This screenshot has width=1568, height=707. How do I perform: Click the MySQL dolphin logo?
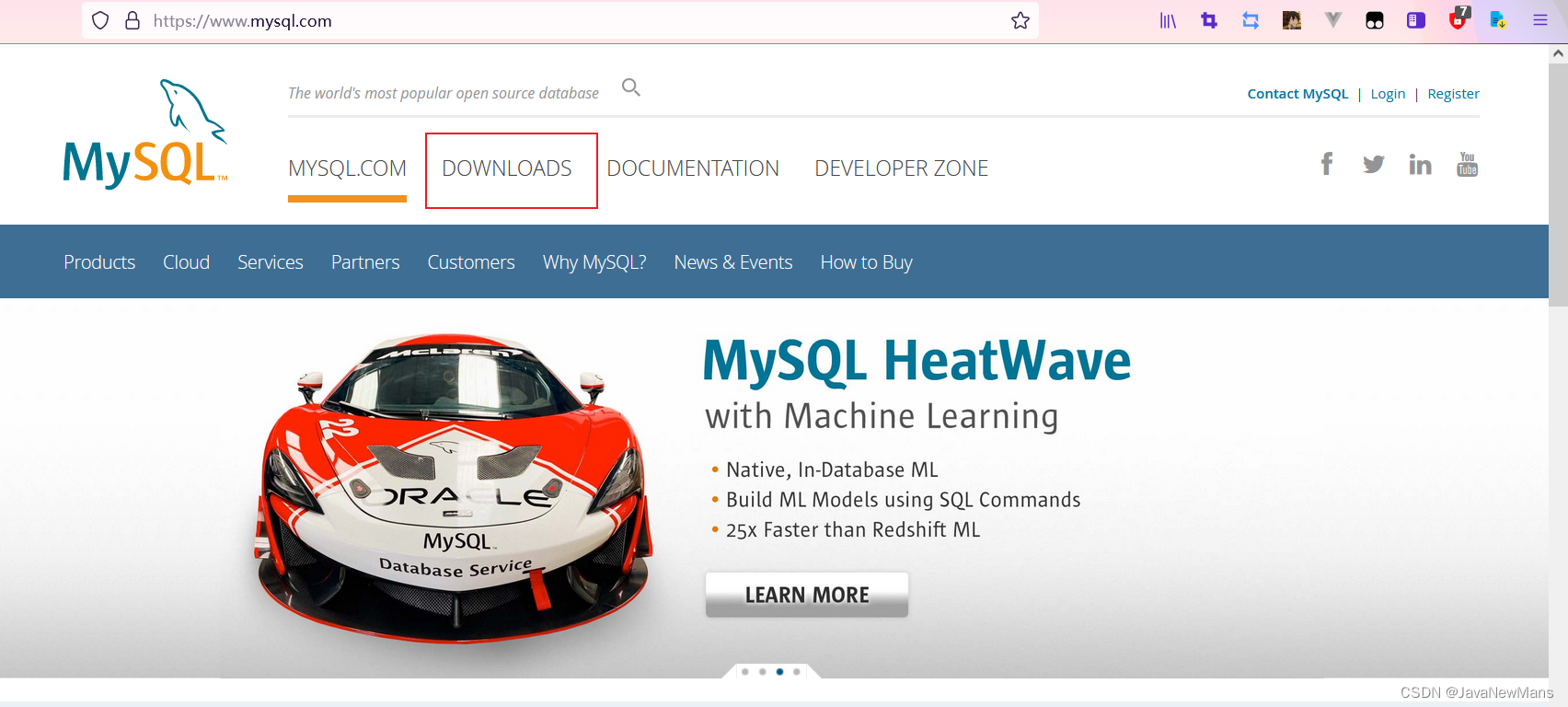(x=145, y=133)
